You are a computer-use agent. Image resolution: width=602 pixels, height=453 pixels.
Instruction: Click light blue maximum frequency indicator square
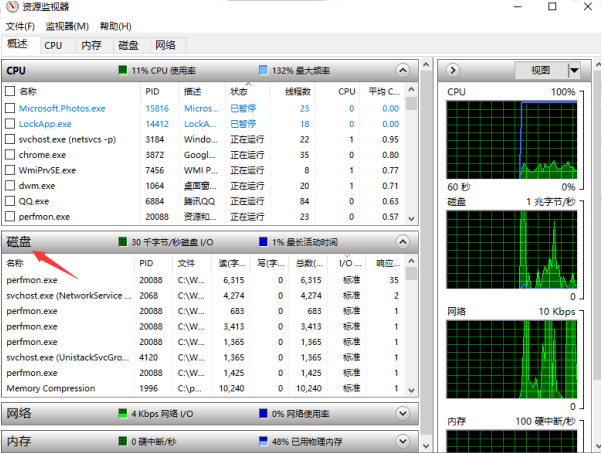[x=263, y=70]
